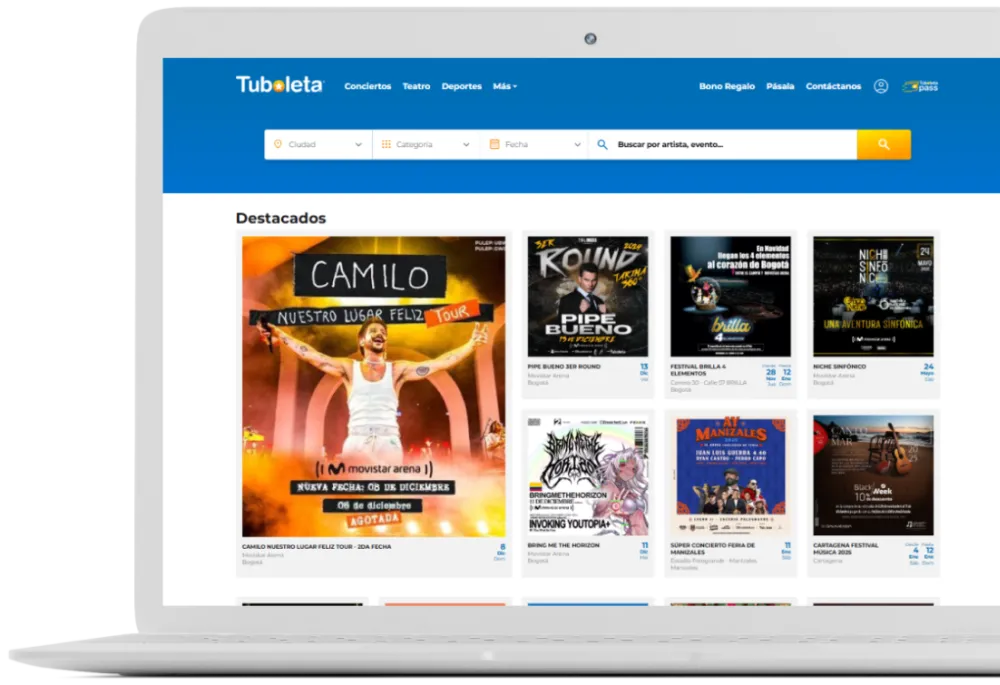Open the Contáctanos page

(833, 86)
